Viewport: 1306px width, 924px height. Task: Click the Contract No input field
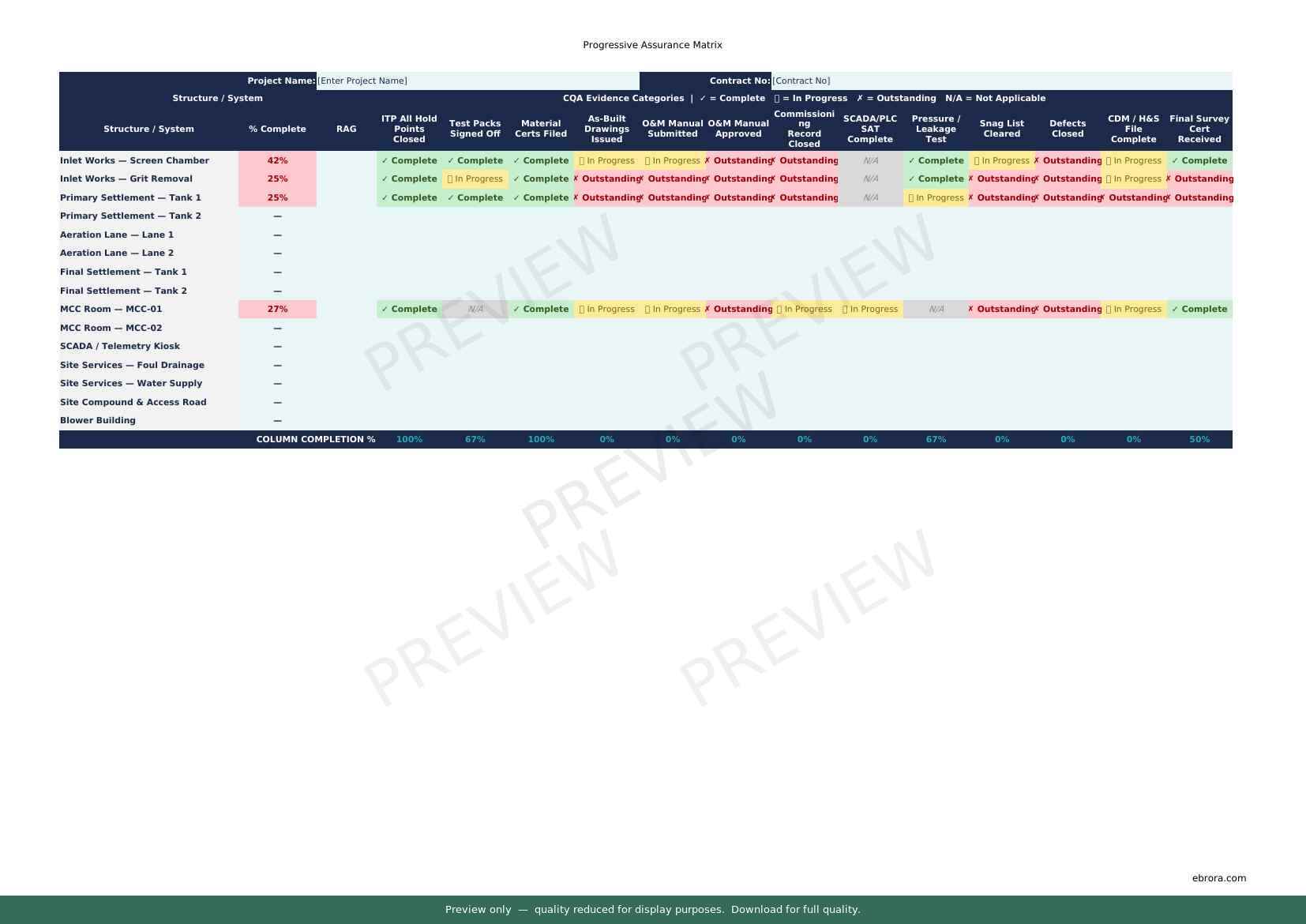click(1000, 81)
